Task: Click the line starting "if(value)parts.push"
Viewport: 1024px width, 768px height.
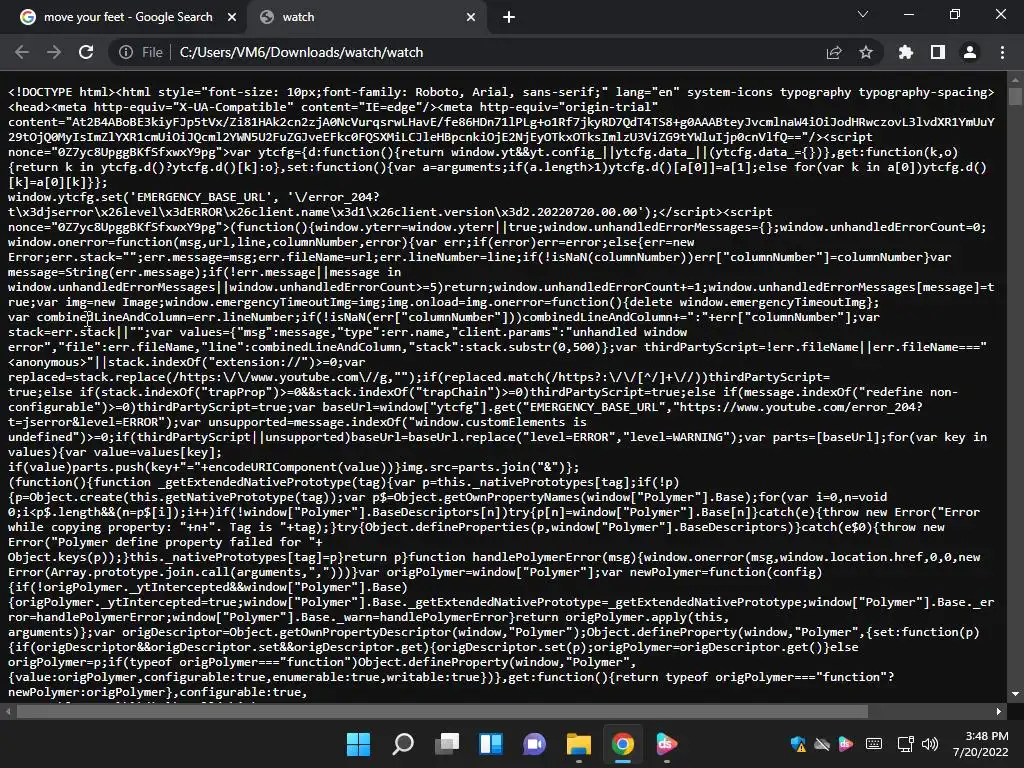Action: pyautogui.click(x=293, y=468)
